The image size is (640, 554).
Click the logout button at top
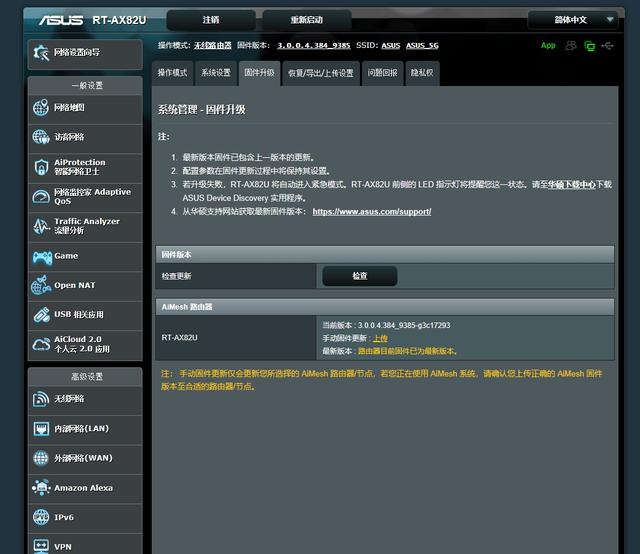coord(211,20)
